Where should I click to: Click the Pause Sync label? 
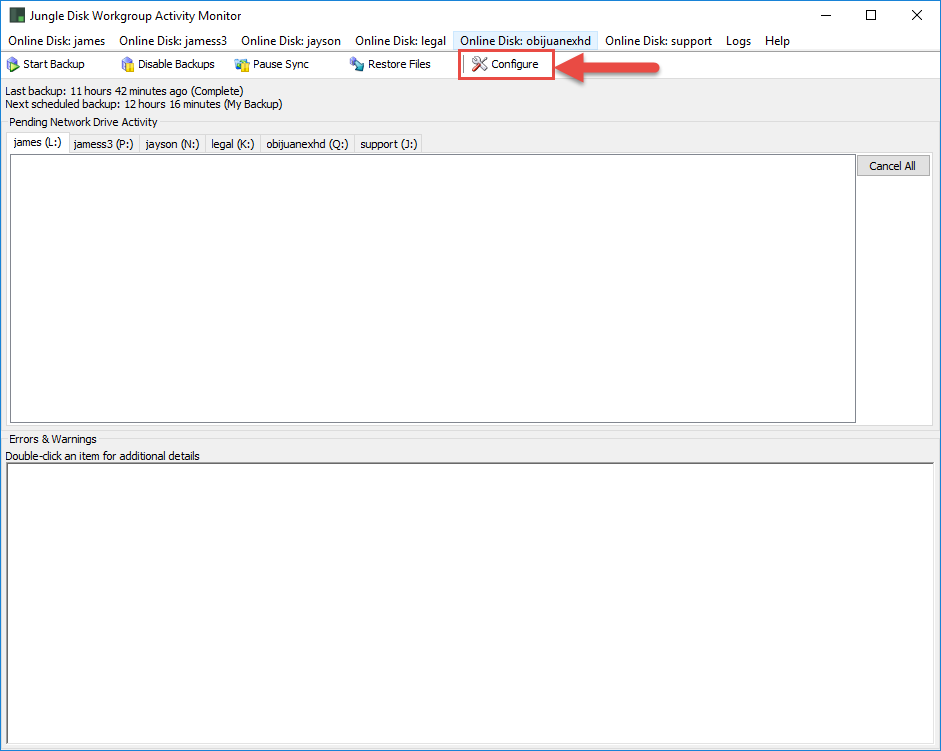coord(281,64)
